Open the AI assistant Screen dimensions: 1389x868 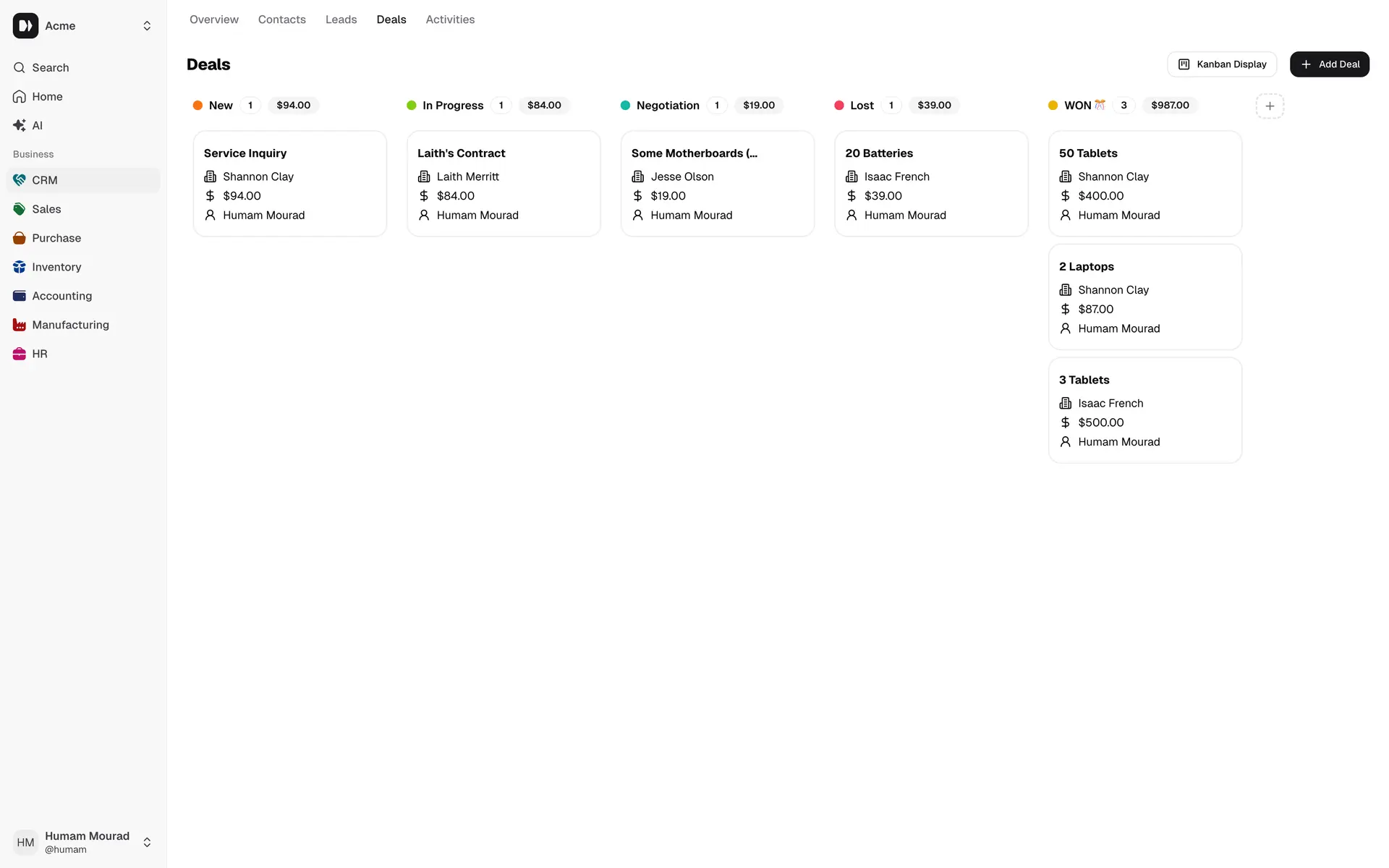click(x=37, y=125)
